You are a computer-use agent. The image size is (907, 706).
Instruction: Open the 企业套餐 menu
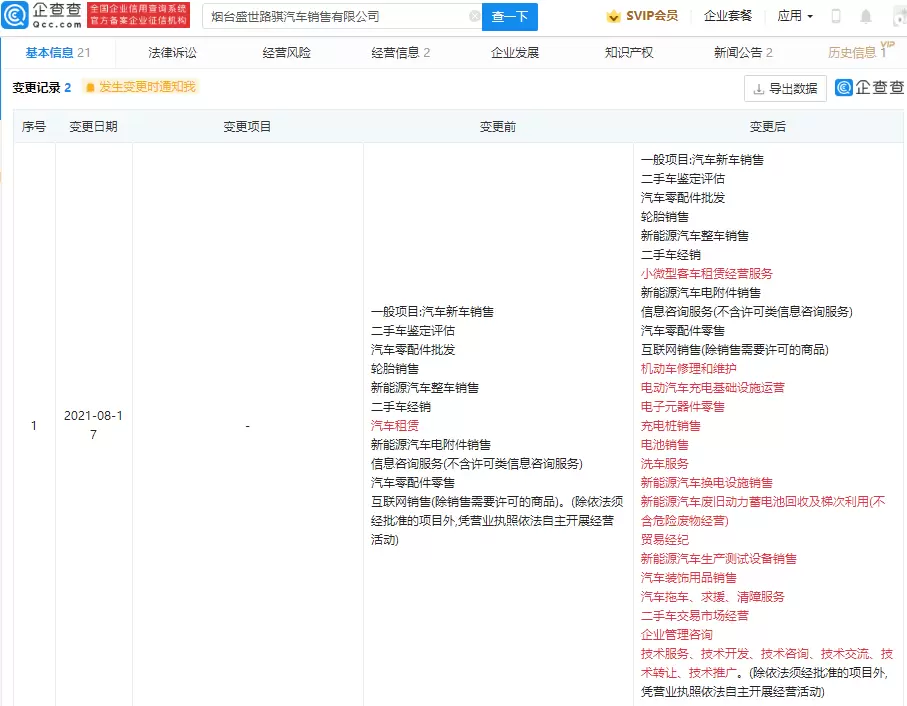(x=727, y=16)
